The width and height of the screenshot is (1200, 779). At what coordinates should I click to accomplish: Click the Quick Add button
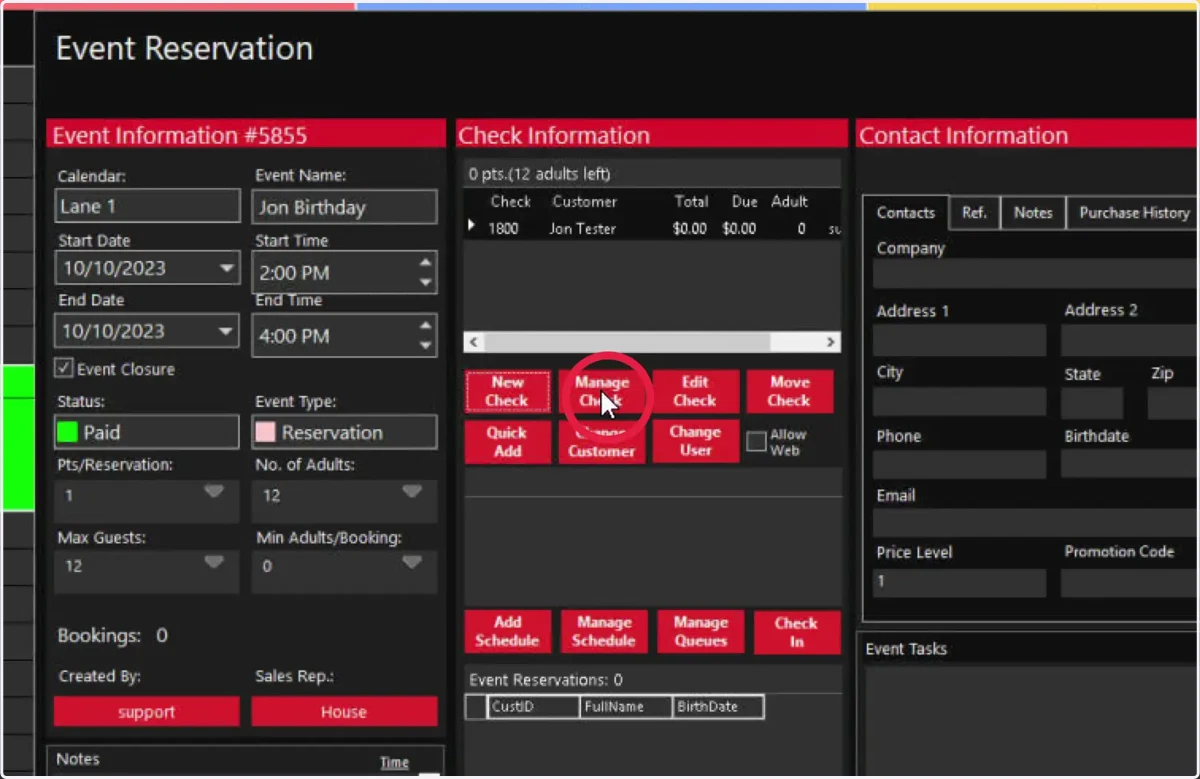[507, 442]
